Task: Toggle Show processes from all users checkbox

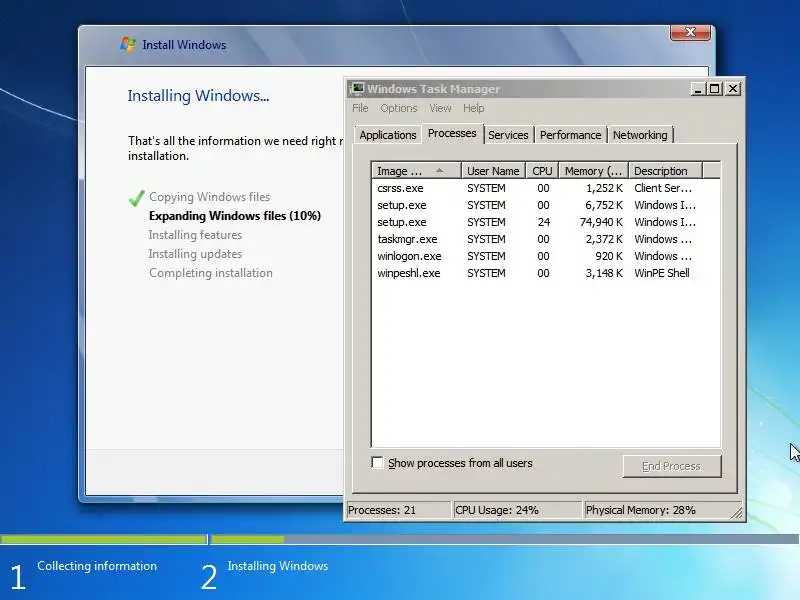Action: coord(377,463)
